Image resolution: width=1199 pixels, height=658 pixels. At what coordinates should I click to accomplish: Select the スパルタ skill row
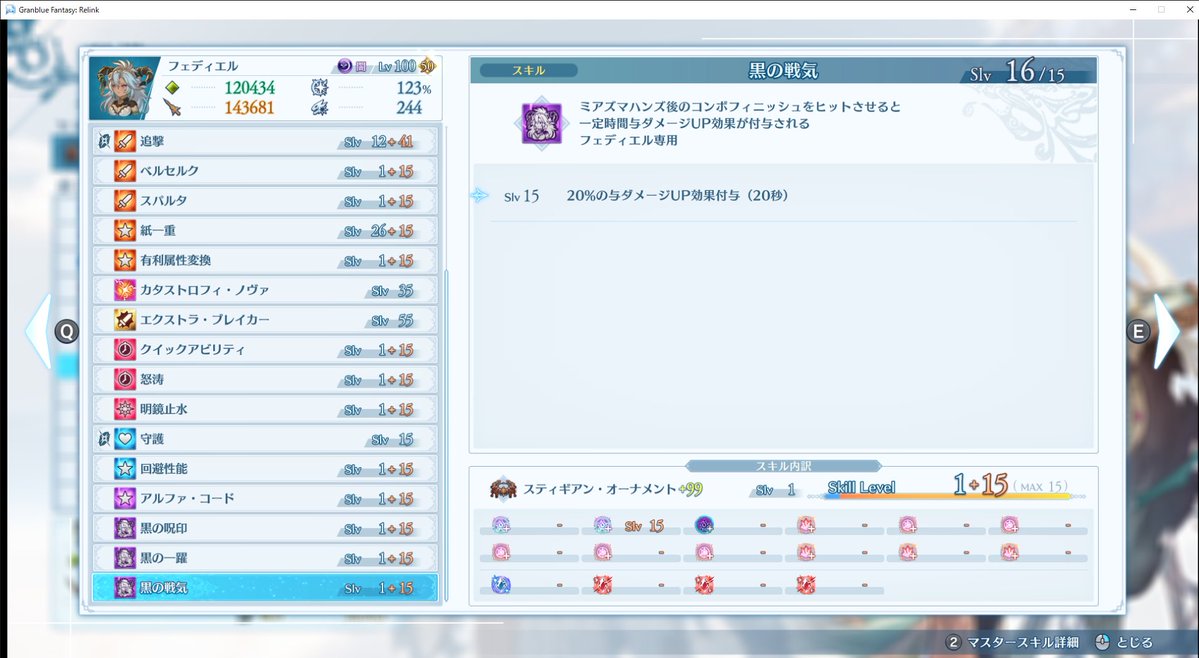coord(265,201)
